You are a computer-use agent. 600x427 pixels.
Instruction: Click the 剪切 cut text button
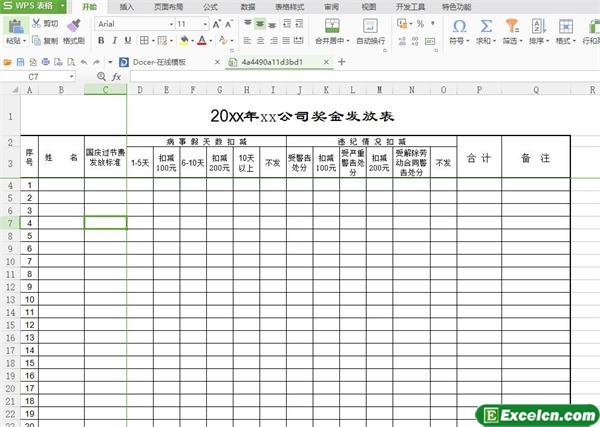[x=51, y=23]
